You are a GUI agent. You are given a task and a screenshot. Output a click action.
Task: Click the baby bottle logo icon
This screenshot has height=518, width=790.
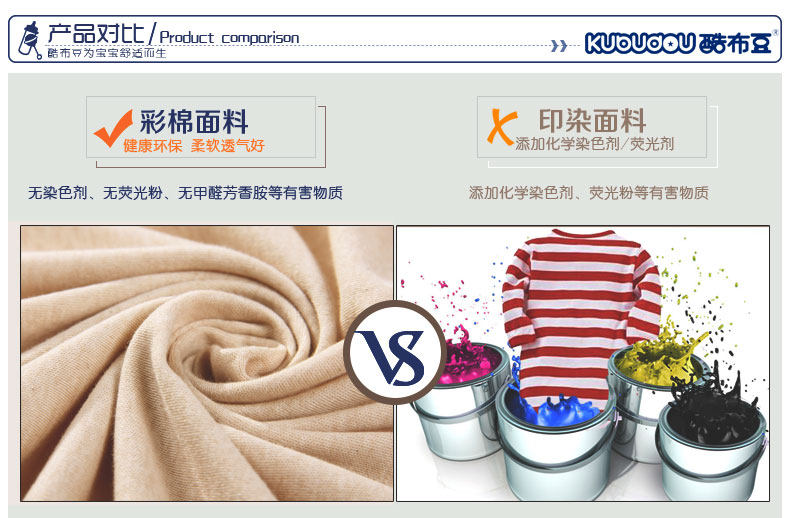[30, 40]
